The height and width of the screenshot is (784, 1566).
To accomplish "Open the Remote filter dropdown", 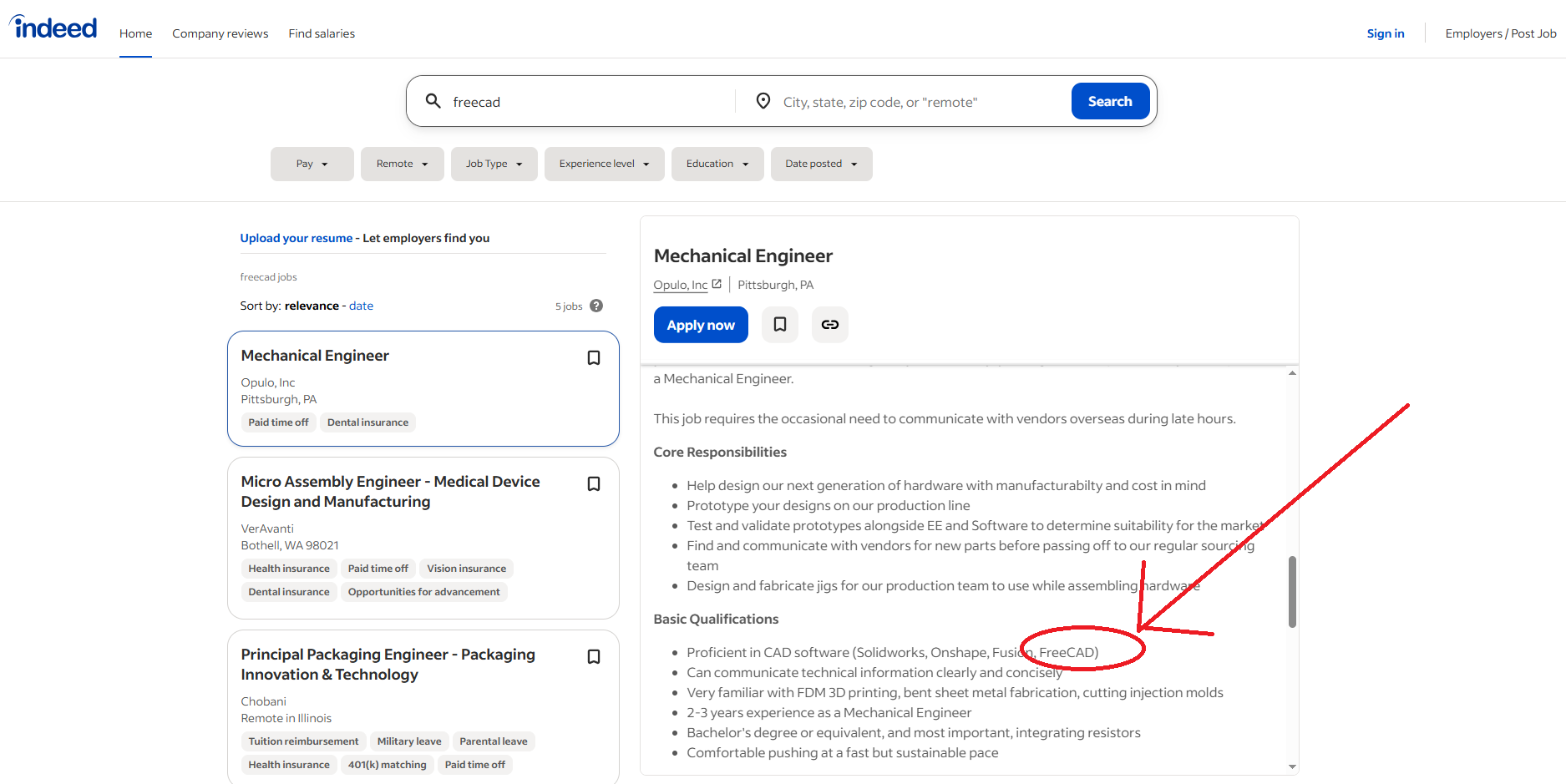I will [402, 164].
